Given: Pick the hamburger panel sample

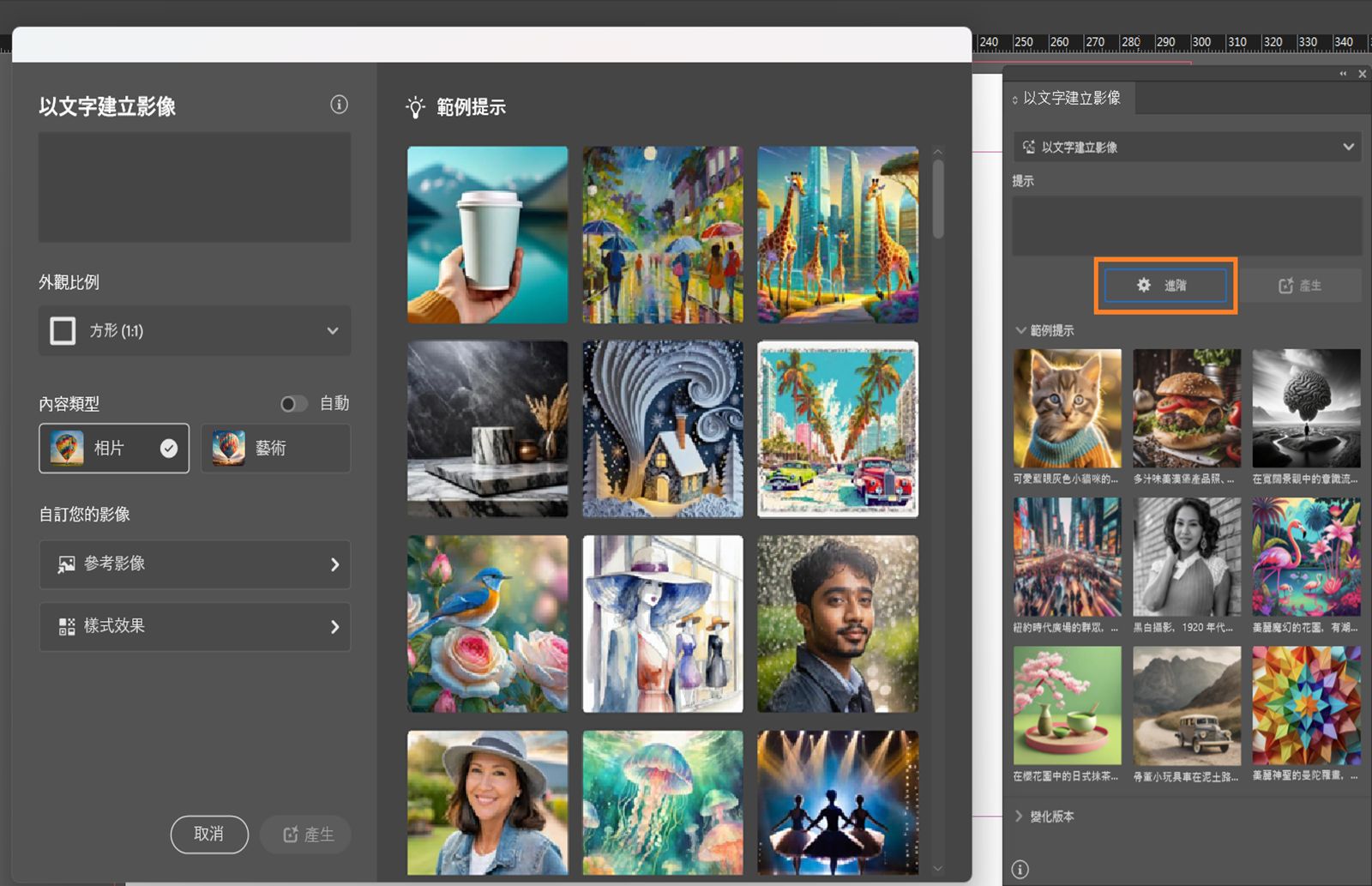Looking at the screenshot, I should coord(1187,408).
